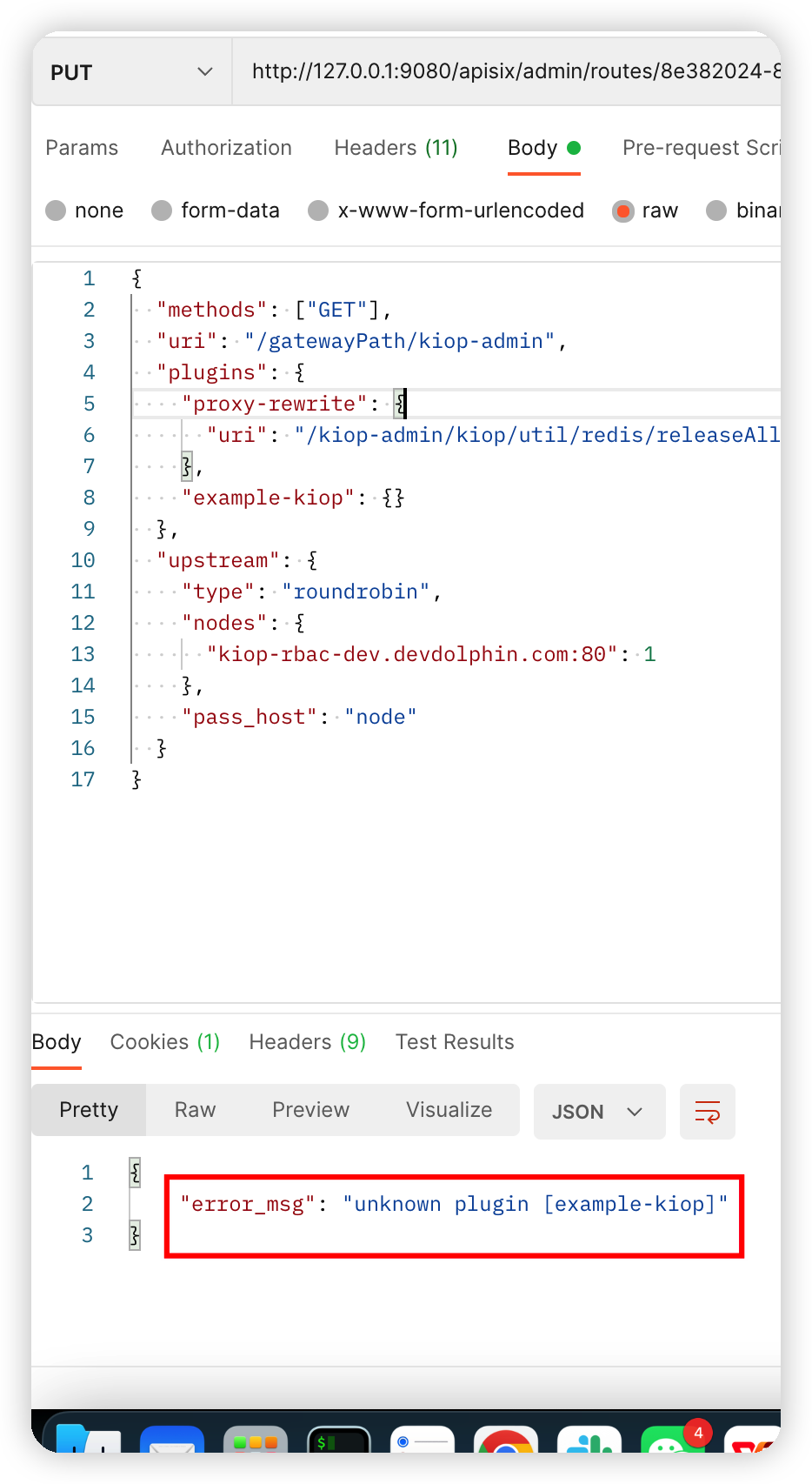The width and height of the screenshot is (812, 1484).
Task: Open the Terminal app in the dock
Action: pos(339,1440)
